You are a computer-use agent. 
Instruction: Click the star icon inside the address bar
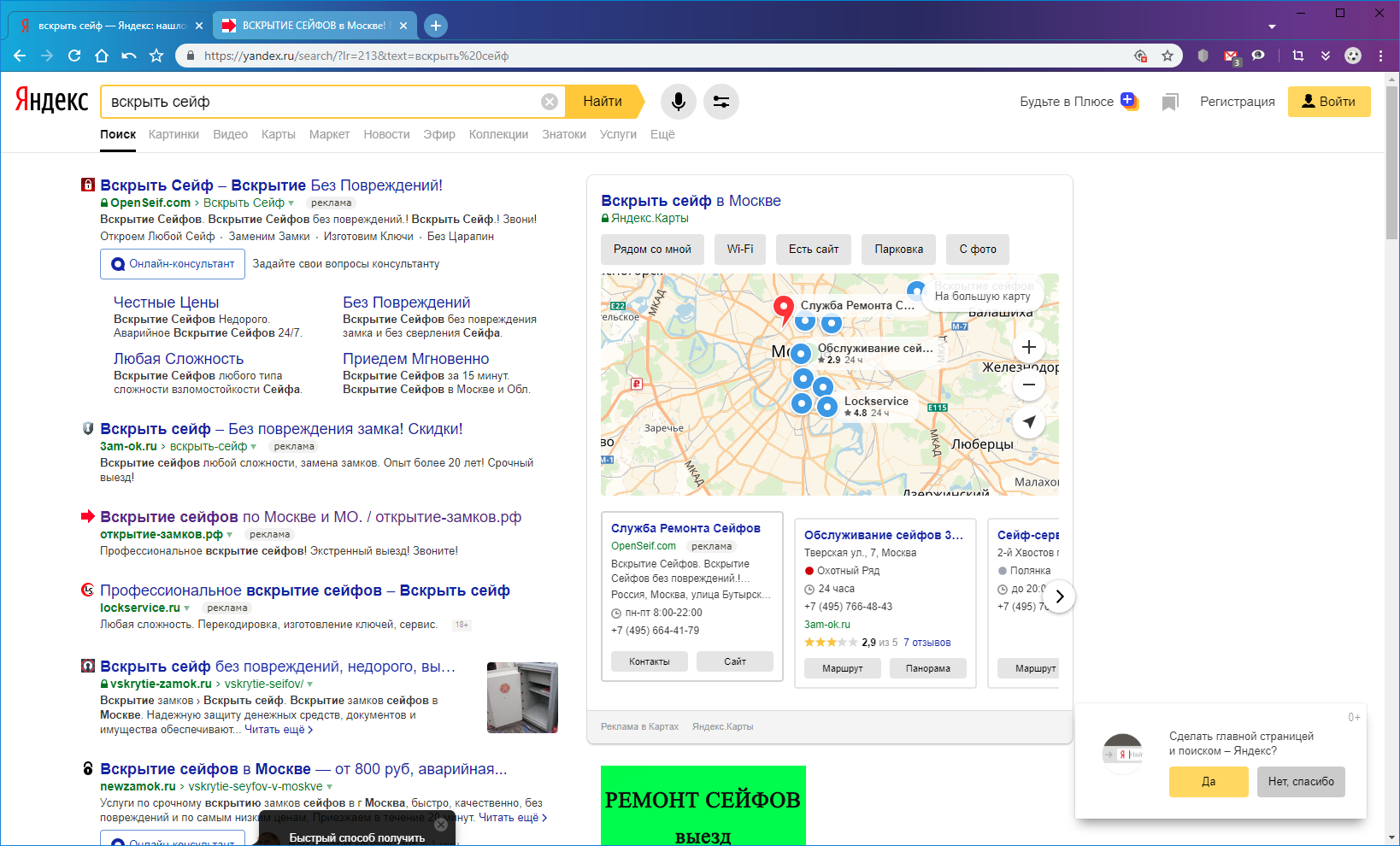click(x=1168, y=56)
